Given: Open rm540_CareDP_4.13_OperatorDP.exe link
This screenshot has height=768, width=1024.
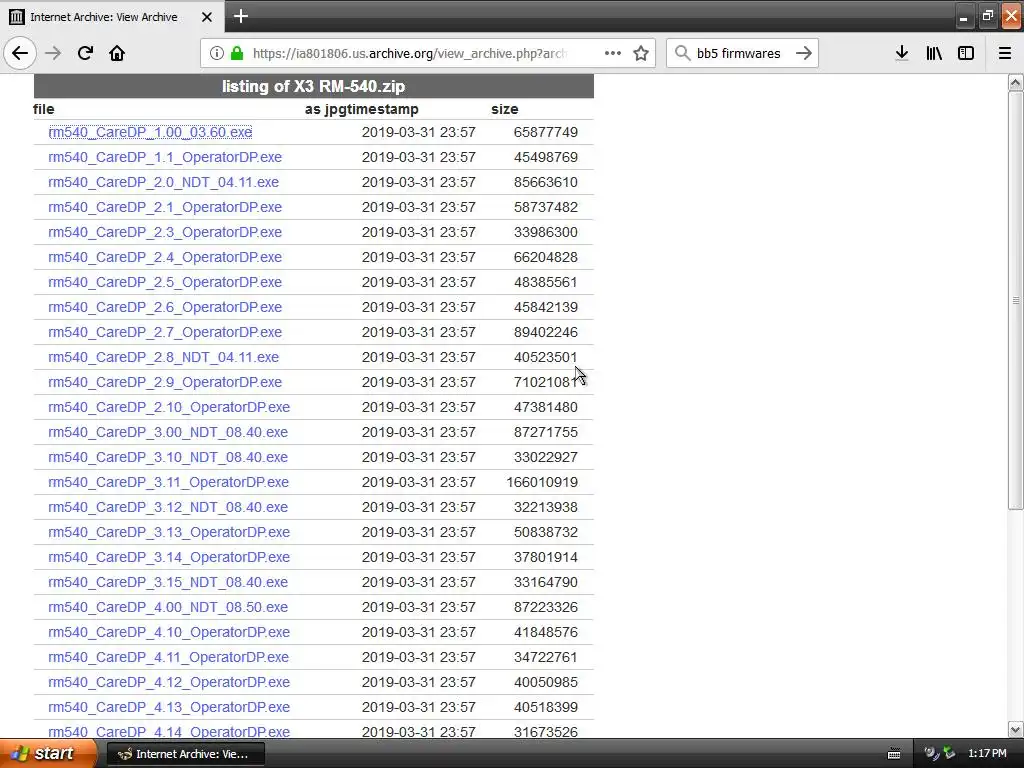Looking at the screenshot, I should point(169,707).
